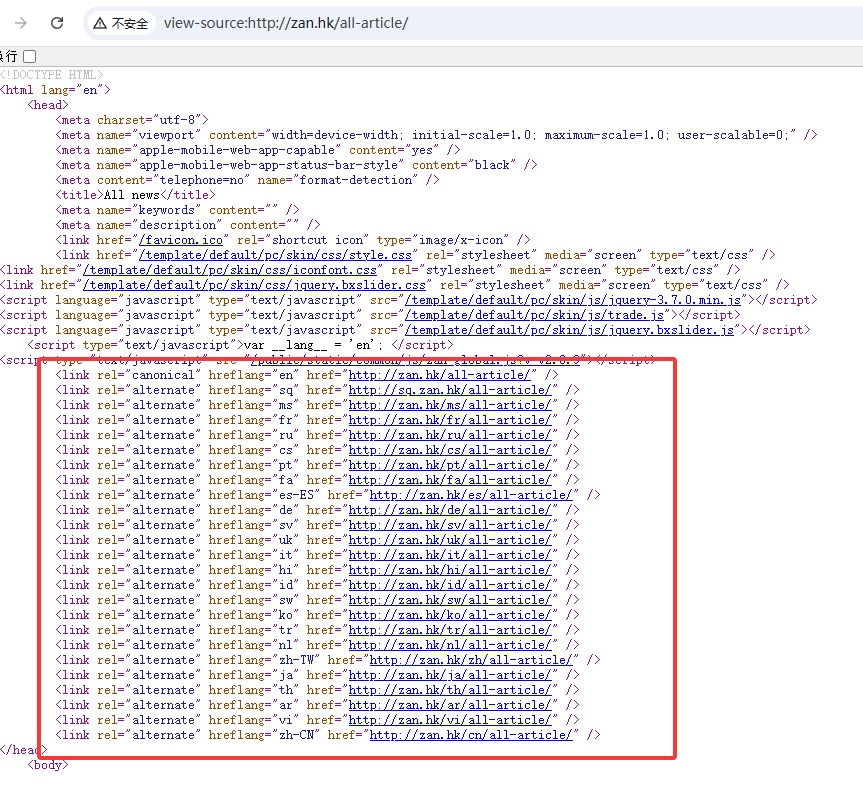The height and width of the screenshot is (785, 863).
Task: Open the trade.js script link
Action: (534, 315)
